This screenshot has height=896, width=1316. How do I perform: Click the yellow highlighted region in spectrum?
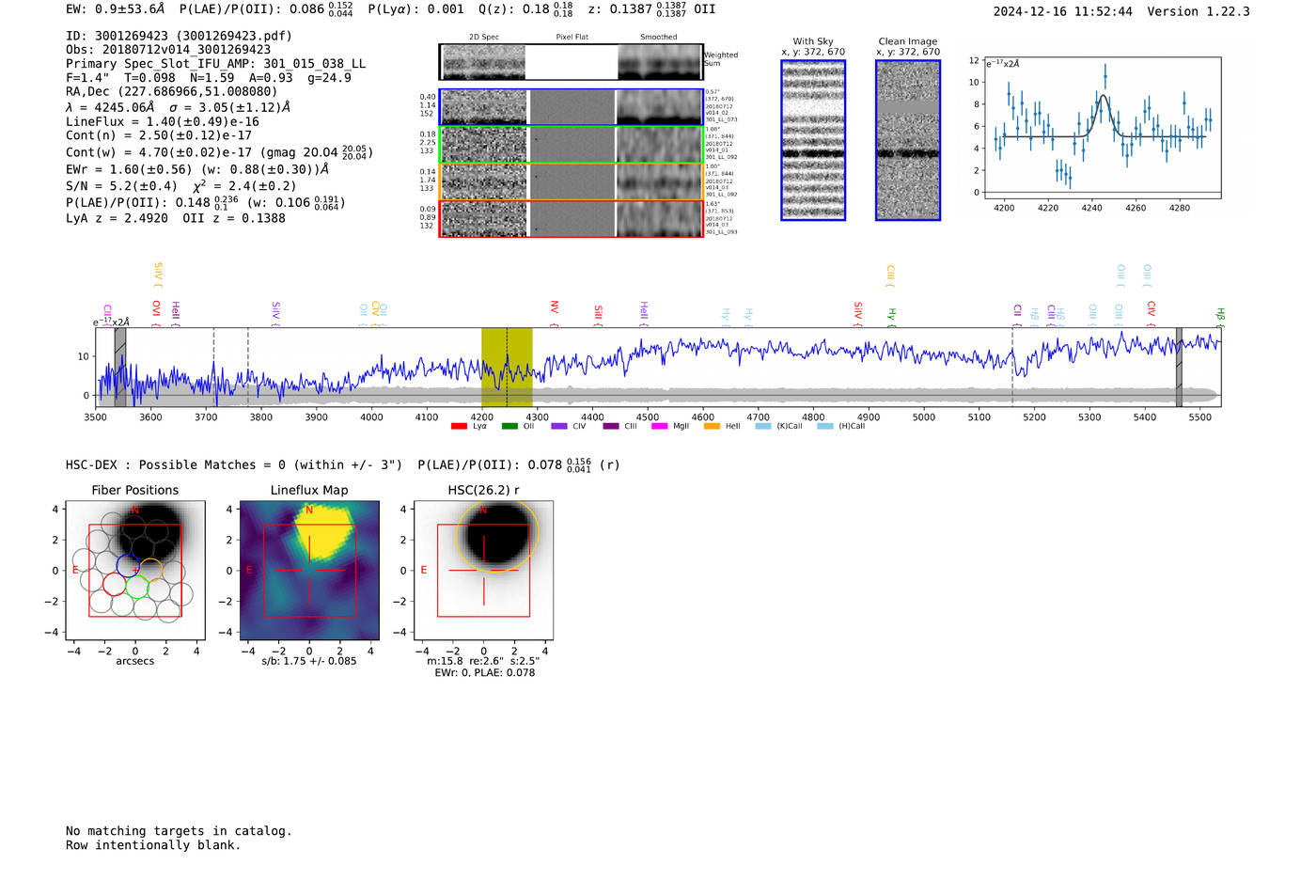pos(507,367)
